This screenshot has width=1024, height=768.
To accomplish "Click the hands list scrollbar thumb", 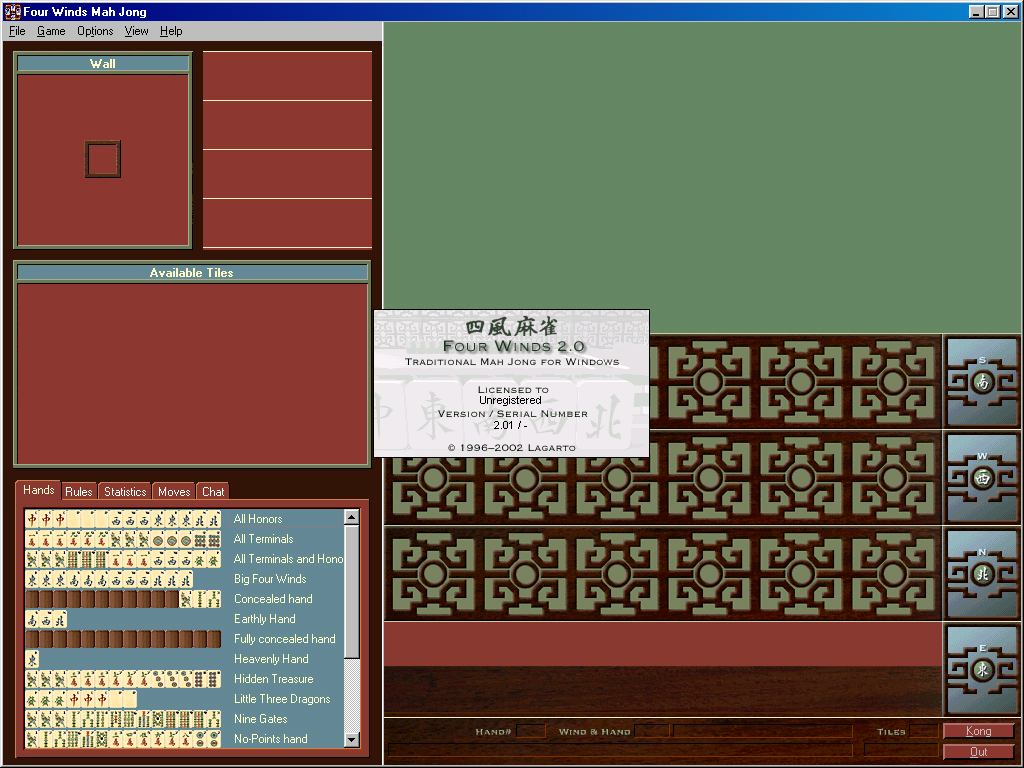I will (x=351, y=592).
